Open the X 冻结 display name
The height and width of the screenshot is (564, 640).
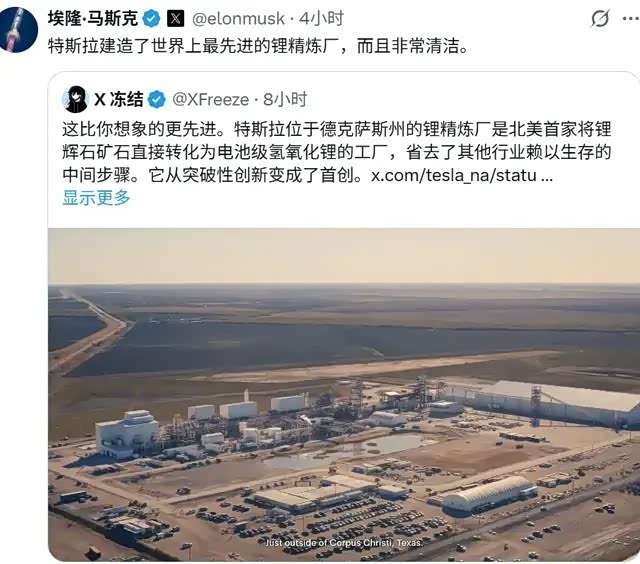[119, 99]
